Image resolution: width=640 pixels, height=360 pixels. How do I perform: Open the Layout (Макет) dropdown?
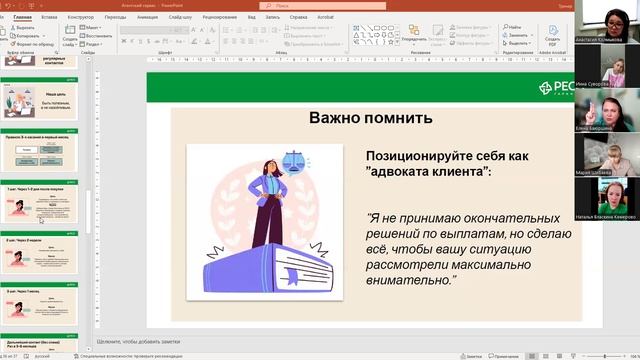pos(91,28)
